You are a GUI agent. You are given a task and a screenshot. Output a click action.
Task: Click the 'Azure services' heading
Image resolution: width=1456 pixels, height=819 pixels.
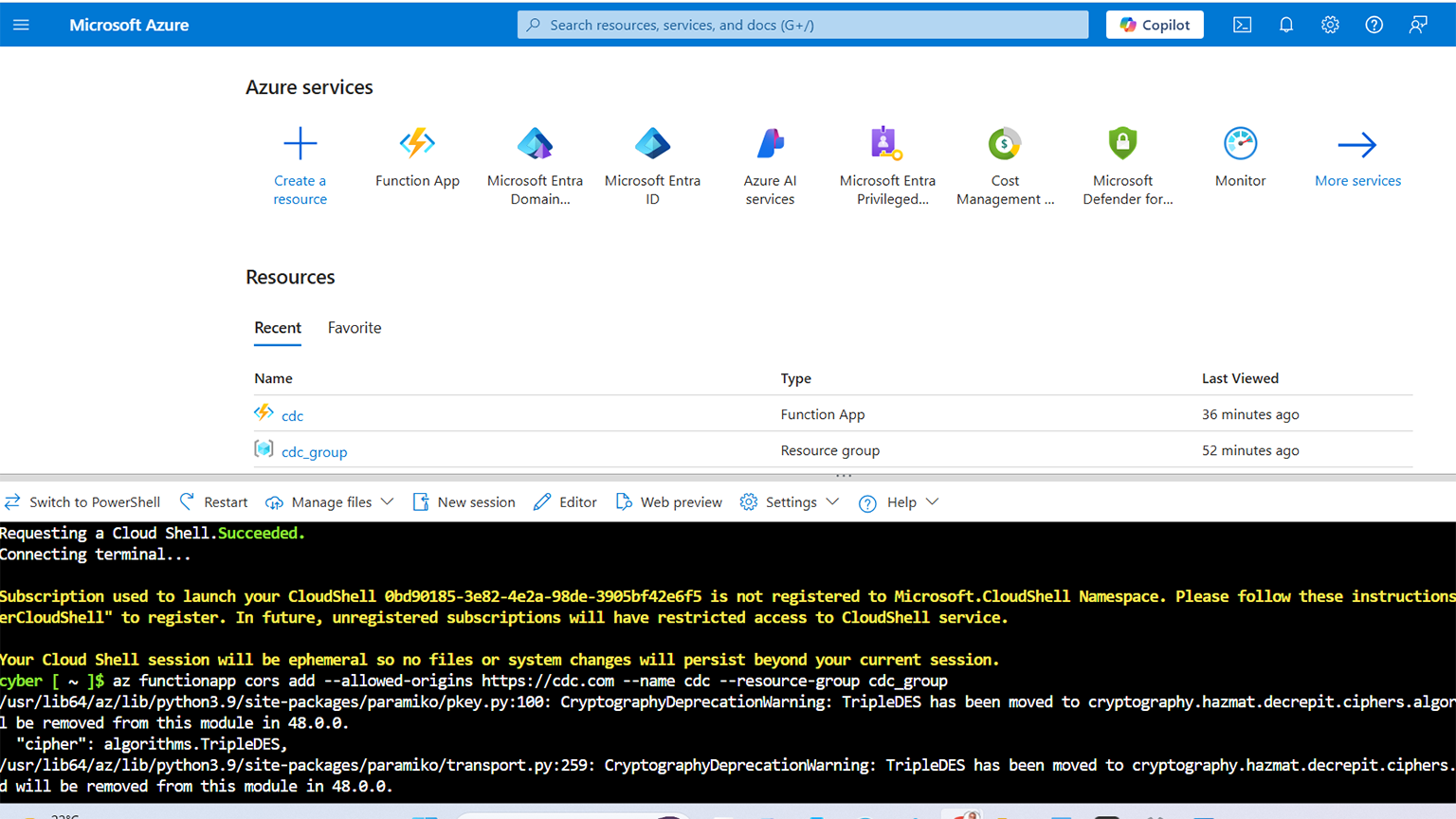[309, 87]
